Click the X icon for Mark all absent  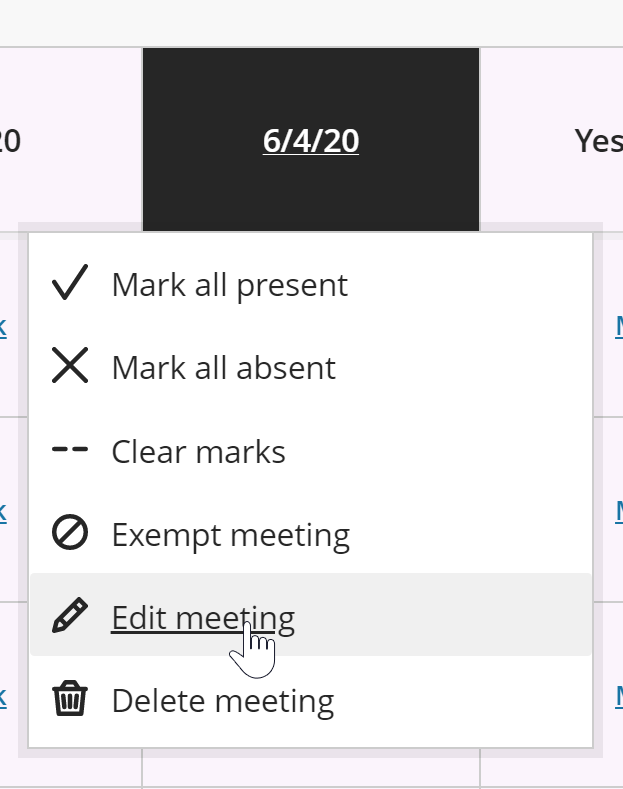pos(69,367)
